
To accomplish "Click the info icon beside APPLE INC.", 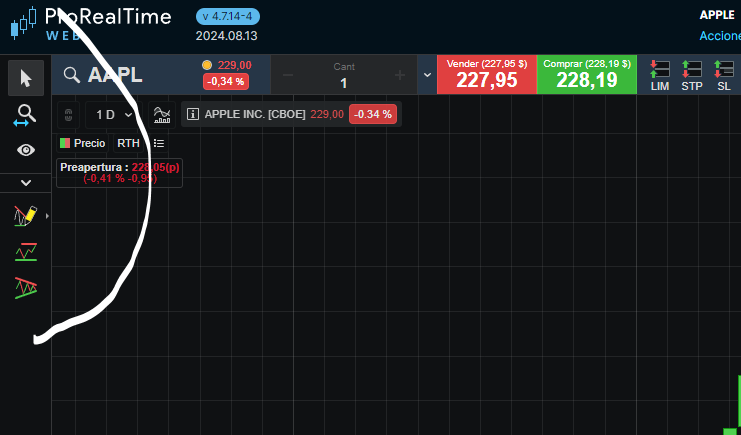I will 193,114.
